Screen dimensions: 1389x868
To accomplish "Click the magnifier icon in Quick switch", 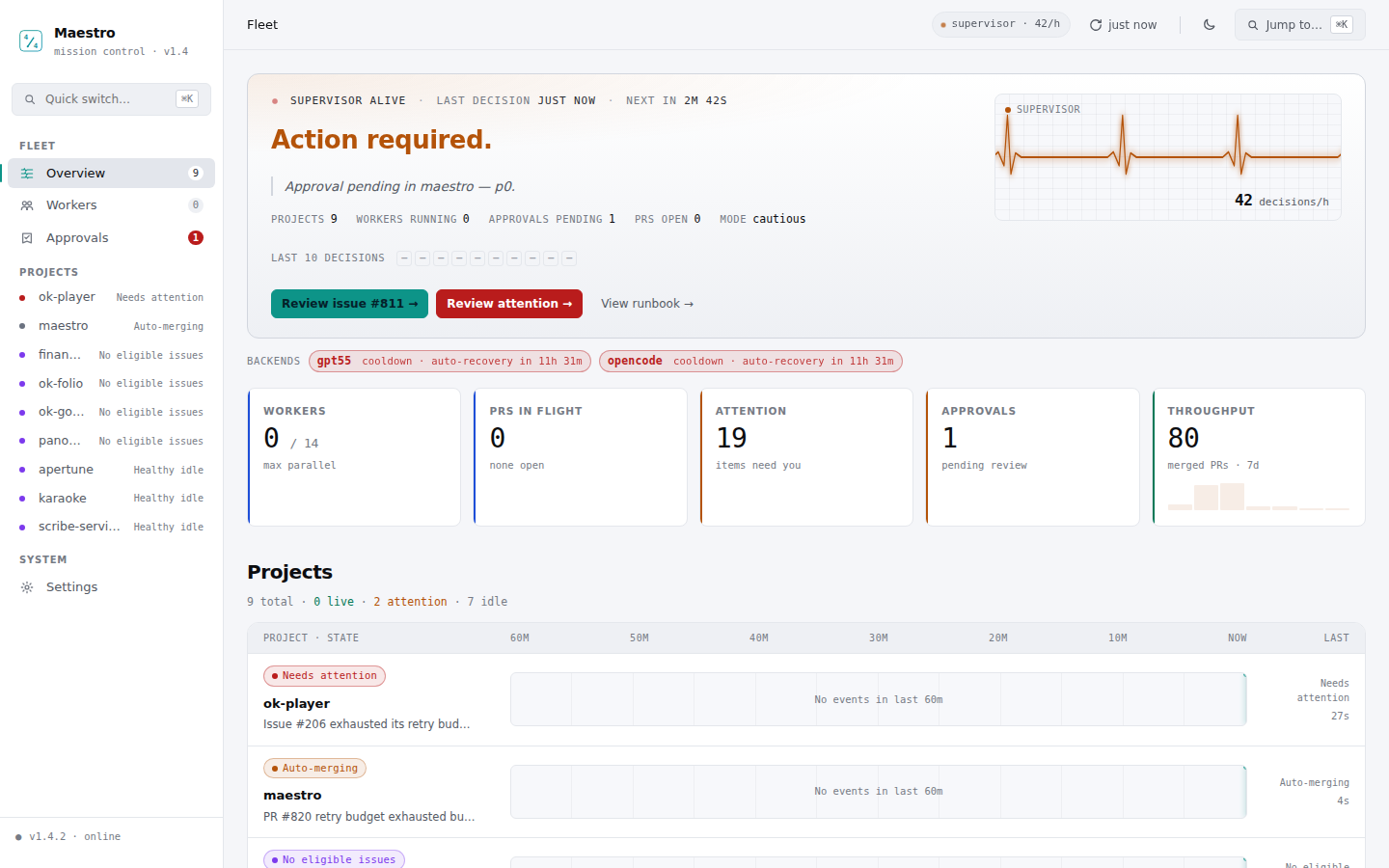I will point(30,99).
